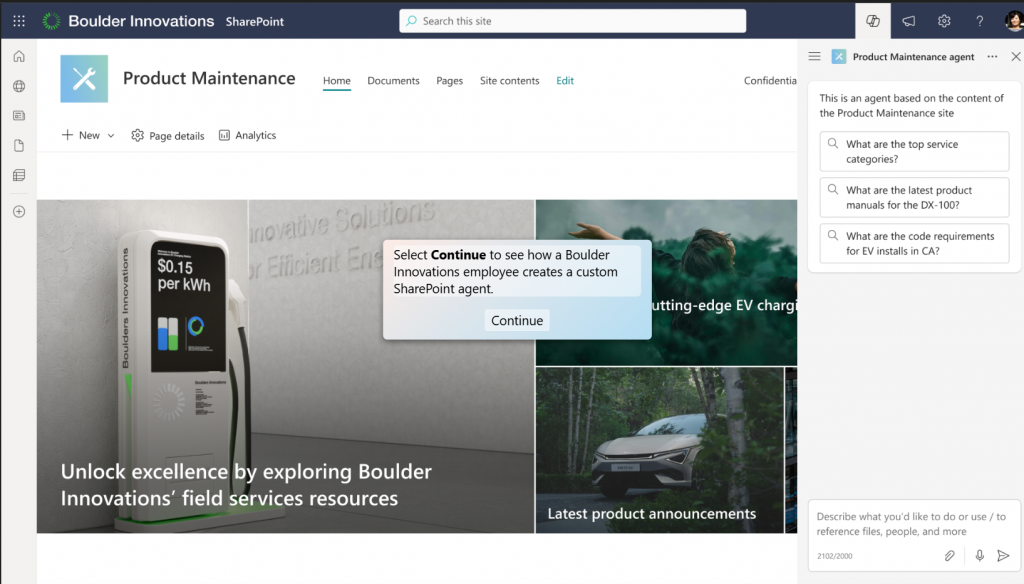
Task: Open the app launcher waffle menu
Action: pyautogui.click(x=19, y=21)
